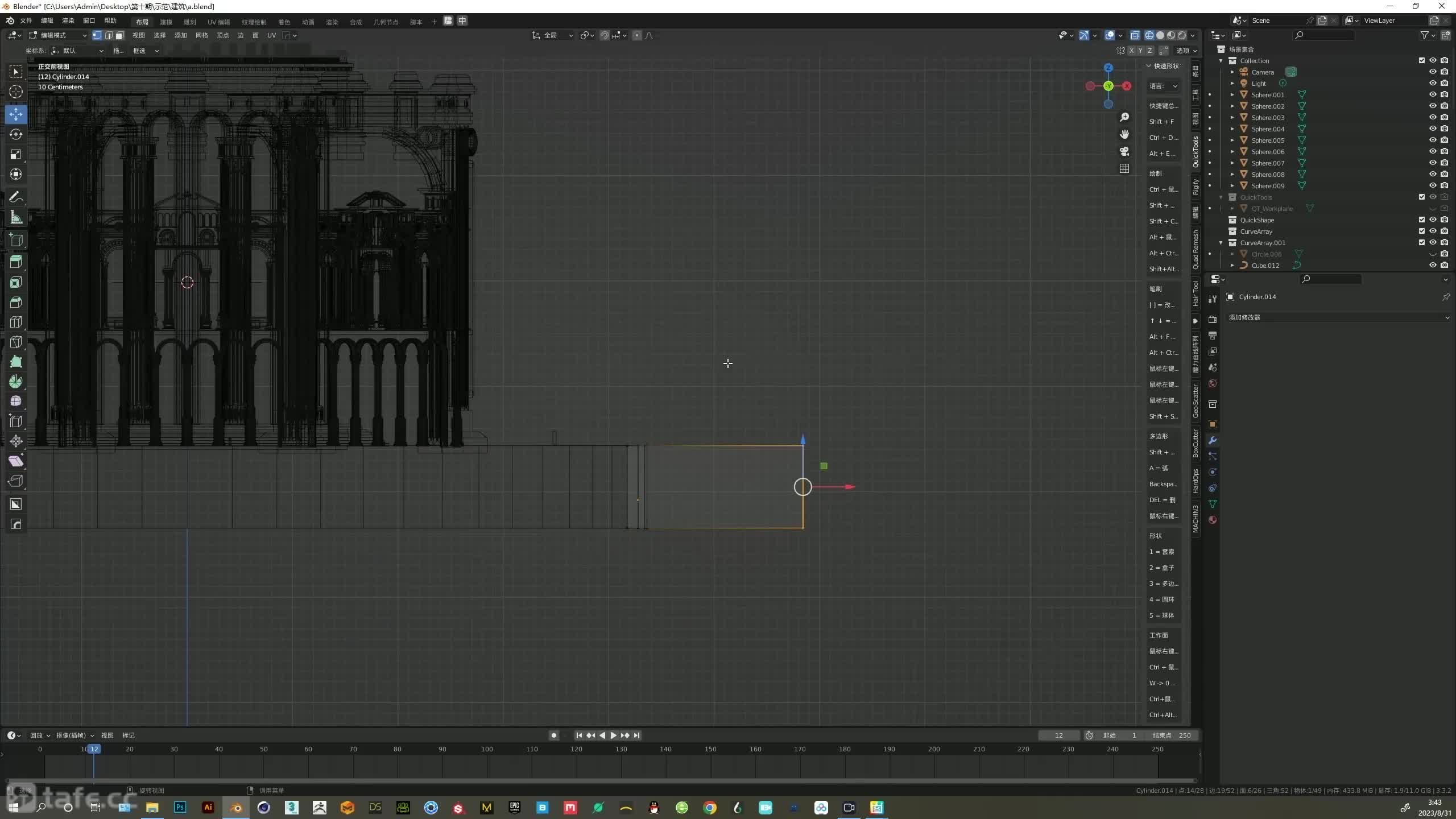Open the File menu
Screen dimensions: 1456x819
(26, 20)
